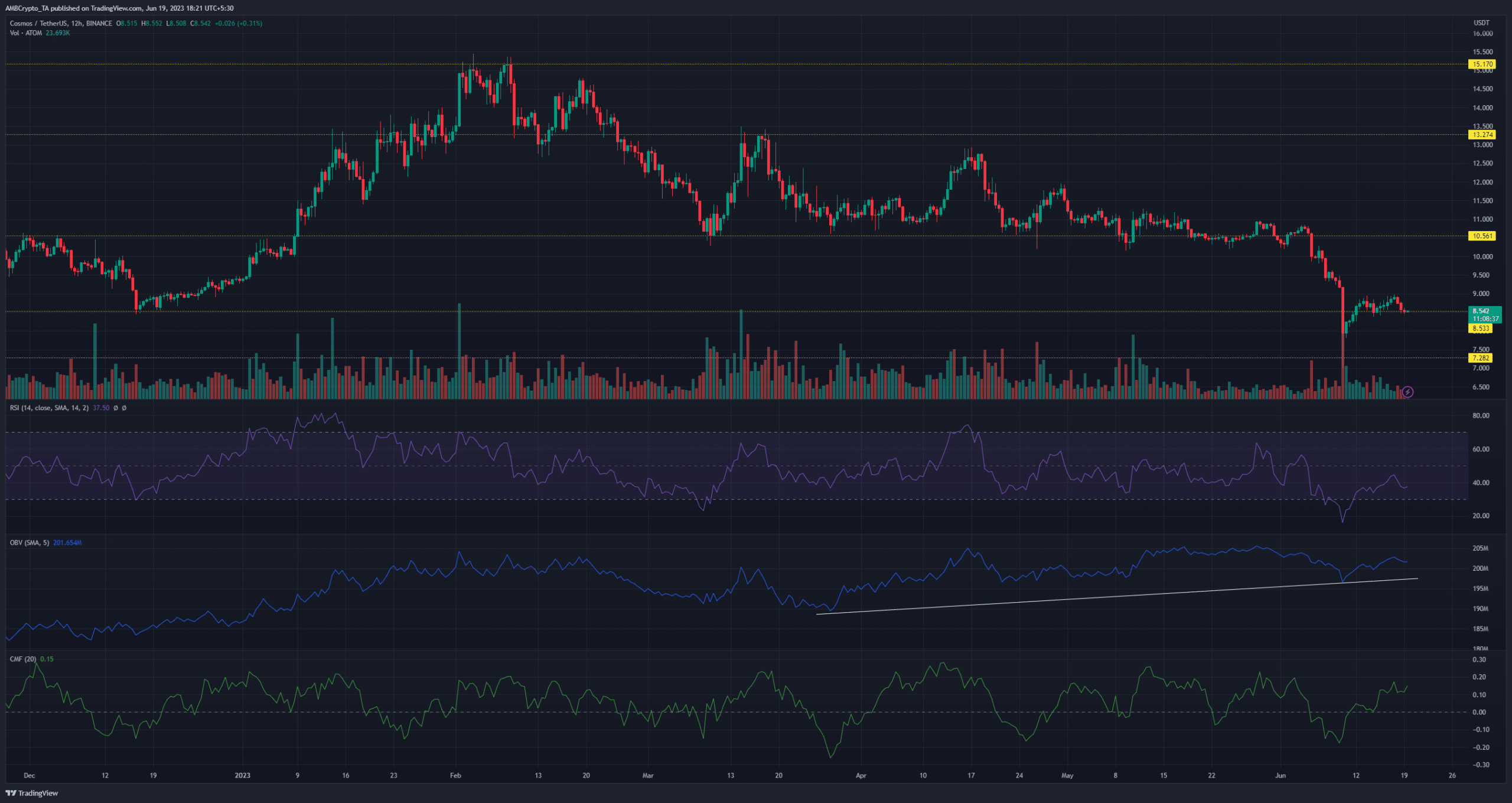Click the second ø symbol beside RSI value
1512x803 pixels.
point(125,408)
